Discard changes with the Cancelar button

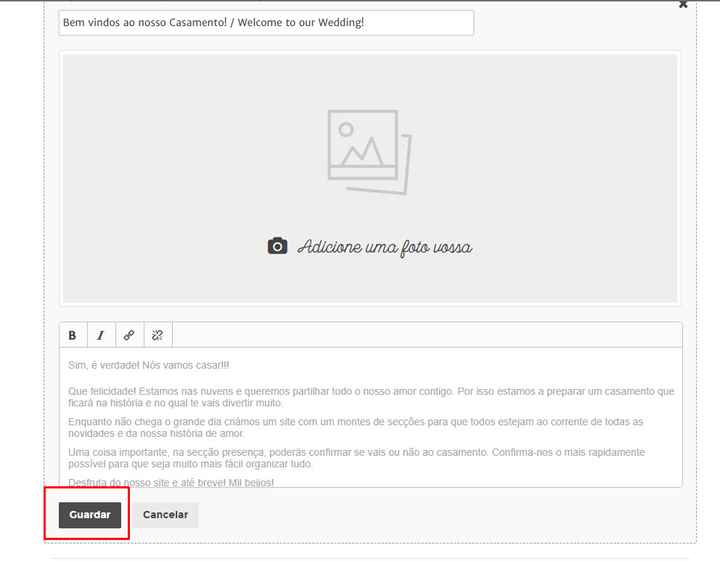(165, 515)
